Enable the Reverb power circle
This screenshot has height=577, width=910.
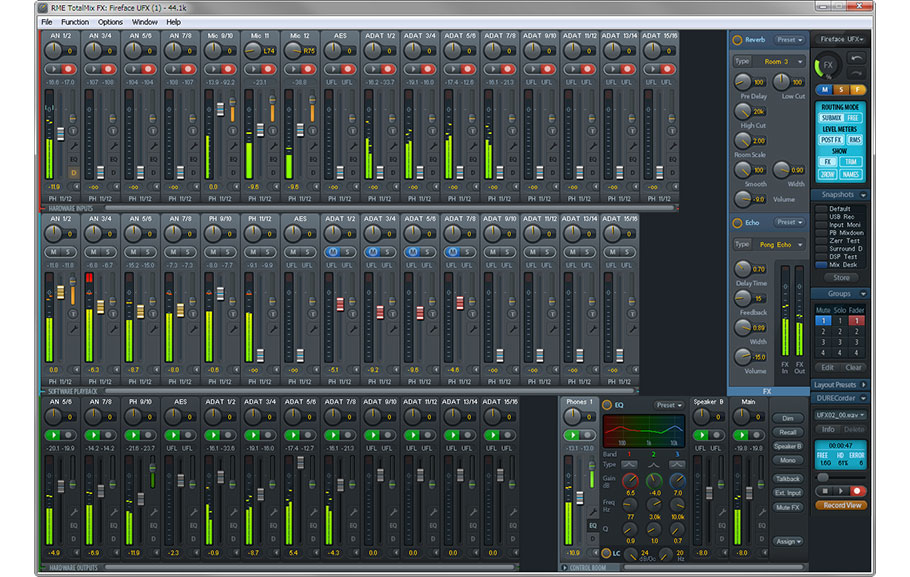click(x=737, y=40)
